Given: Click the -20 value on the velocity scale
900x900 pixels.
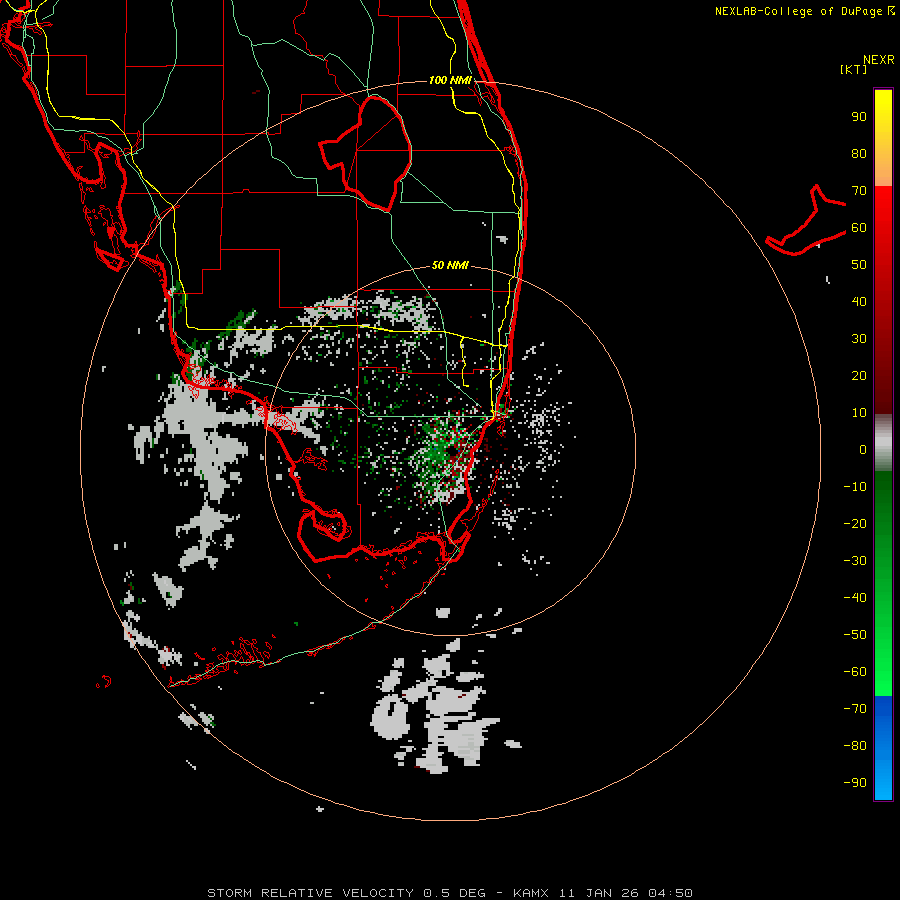Looking at the screenshot, I should pos(855,524).
